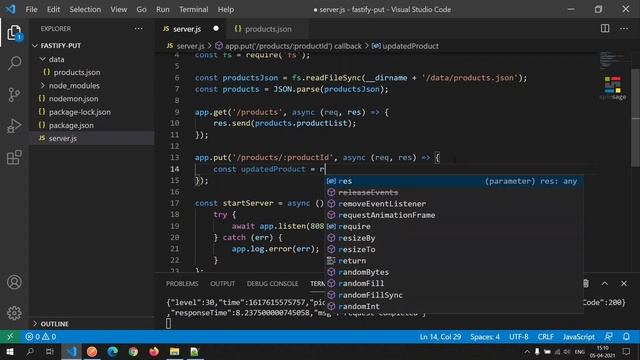Collapse the data folder
The width and height of the screenshot is (640, 360).
[x=42, y=59]
